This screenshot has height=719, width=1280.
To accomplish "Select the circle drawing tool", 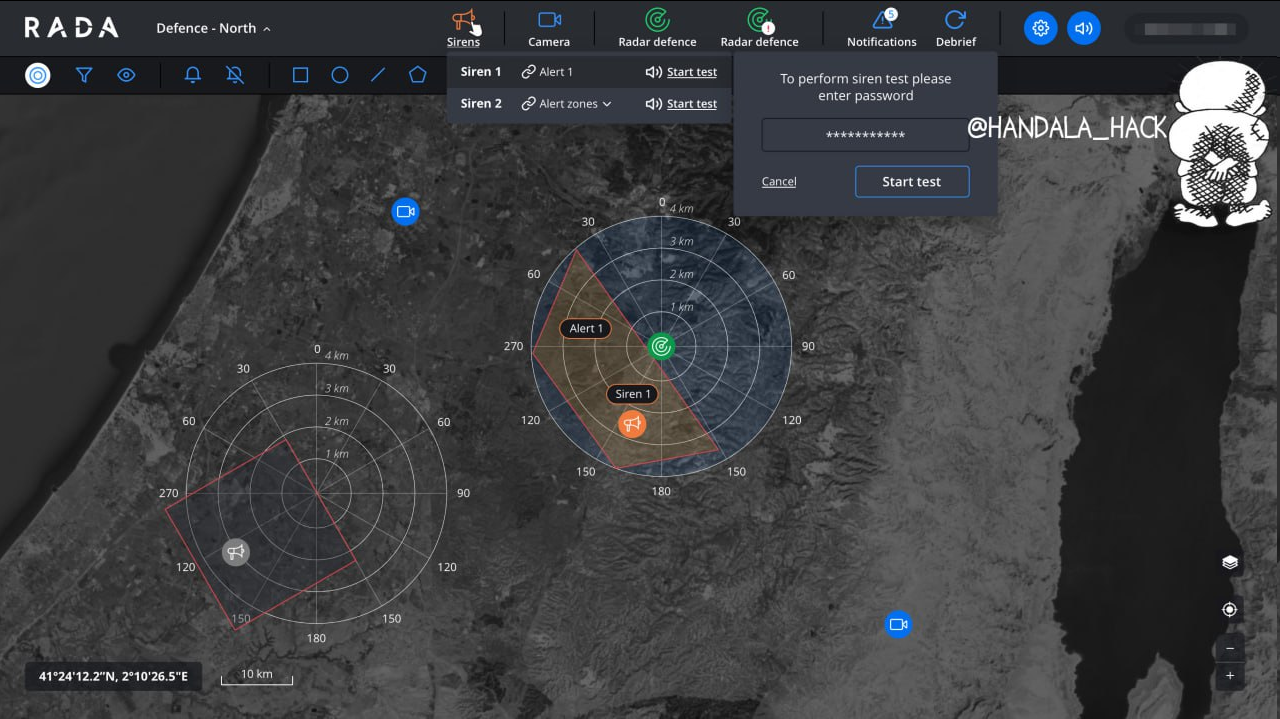I will 340,75.
